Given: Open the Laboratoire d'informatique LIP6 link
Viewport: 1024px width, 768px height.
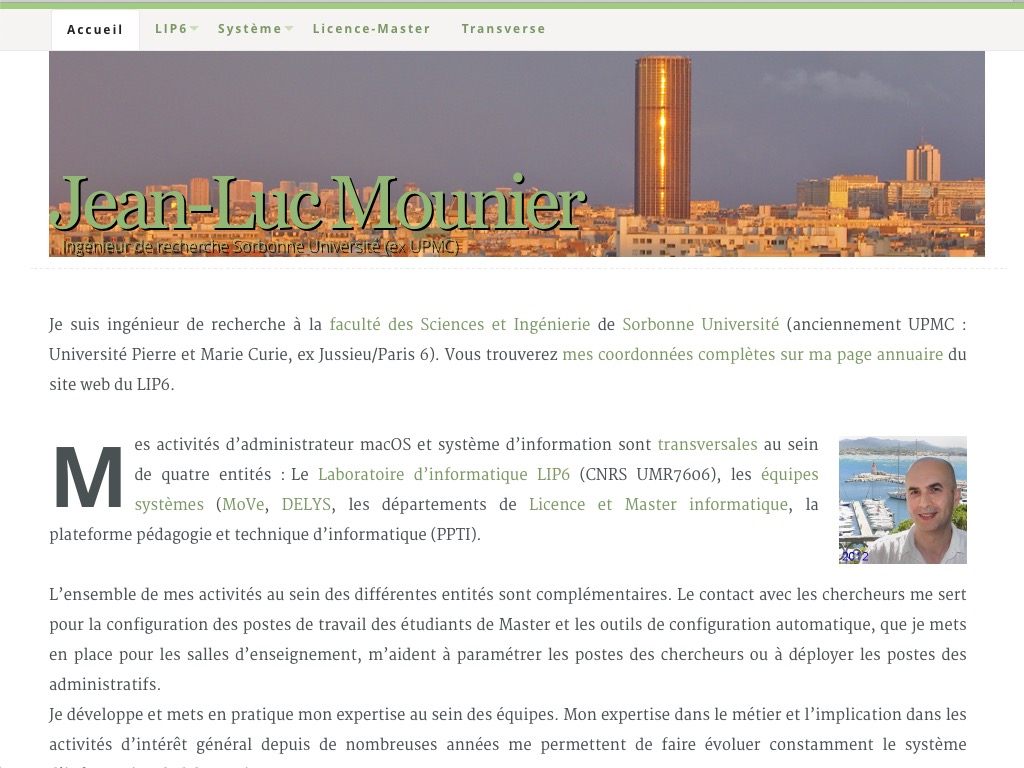Looking at the screenshot, I should pos(444,474).
